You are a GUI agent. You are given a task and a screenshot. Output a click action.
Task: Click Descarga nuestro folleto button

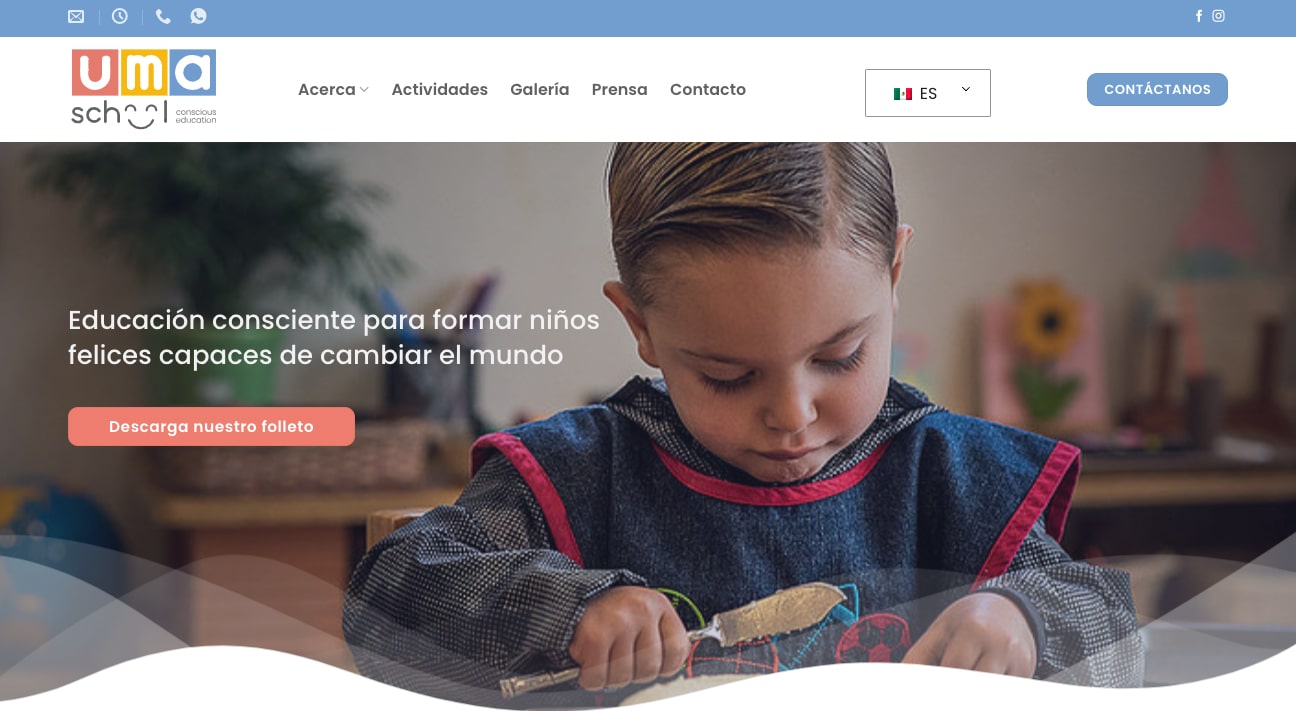(211, 426)
